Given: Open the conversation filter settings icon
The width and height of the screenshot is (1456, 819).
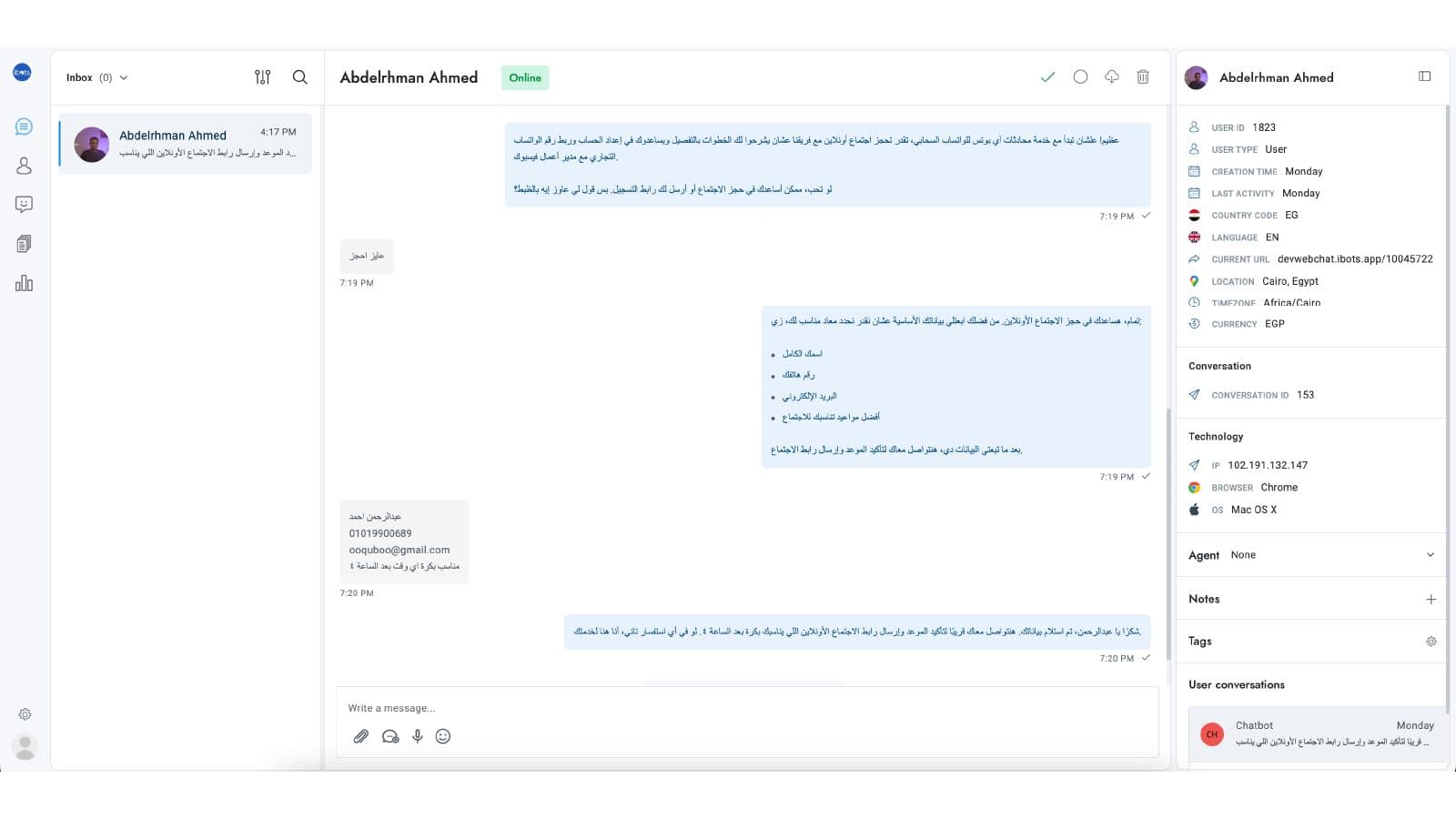Looking at the screenshot, I should tap(262, 77).
